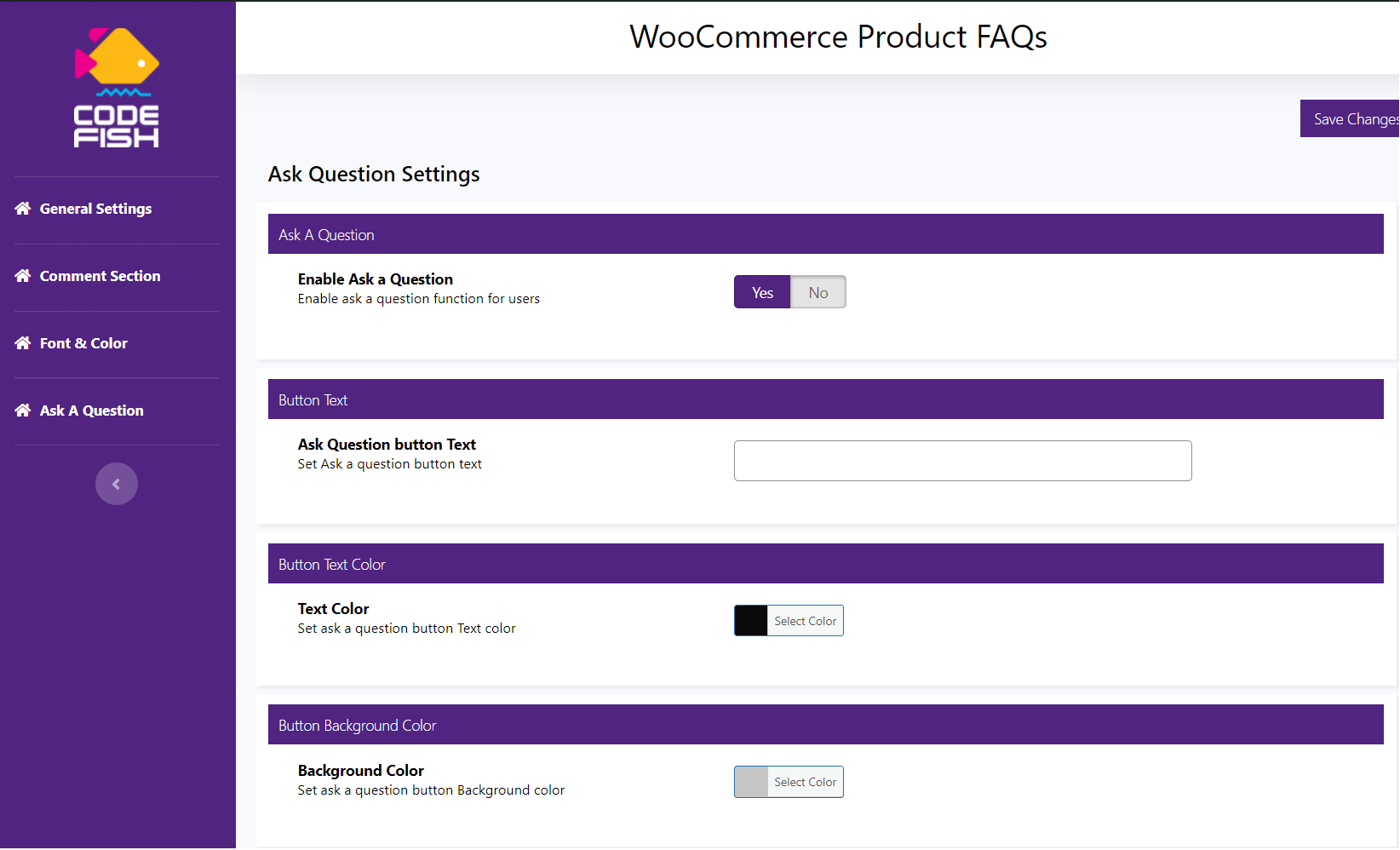Viewport: 1400px width, 850px height.
Task: Click the home icon beside Font & Color
Action: tap(23, 343)
